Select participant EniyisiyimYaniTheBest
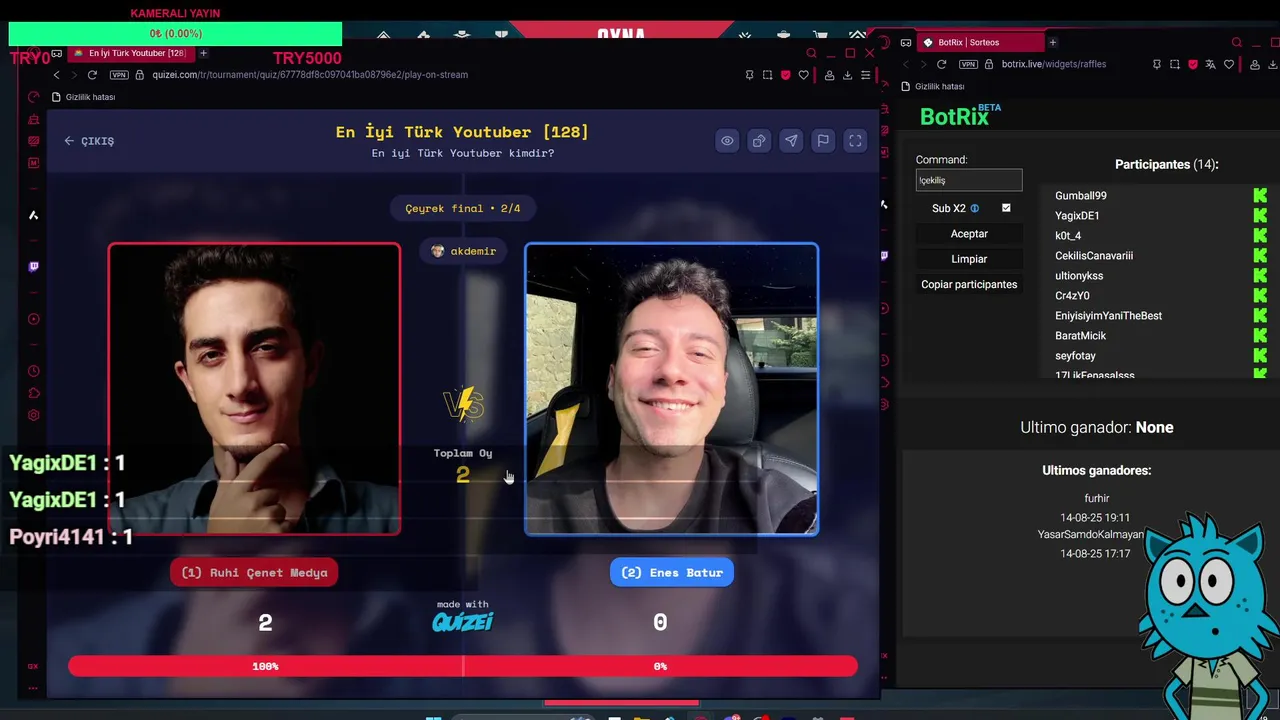 pyautogui.click(x=1108, y=316)
